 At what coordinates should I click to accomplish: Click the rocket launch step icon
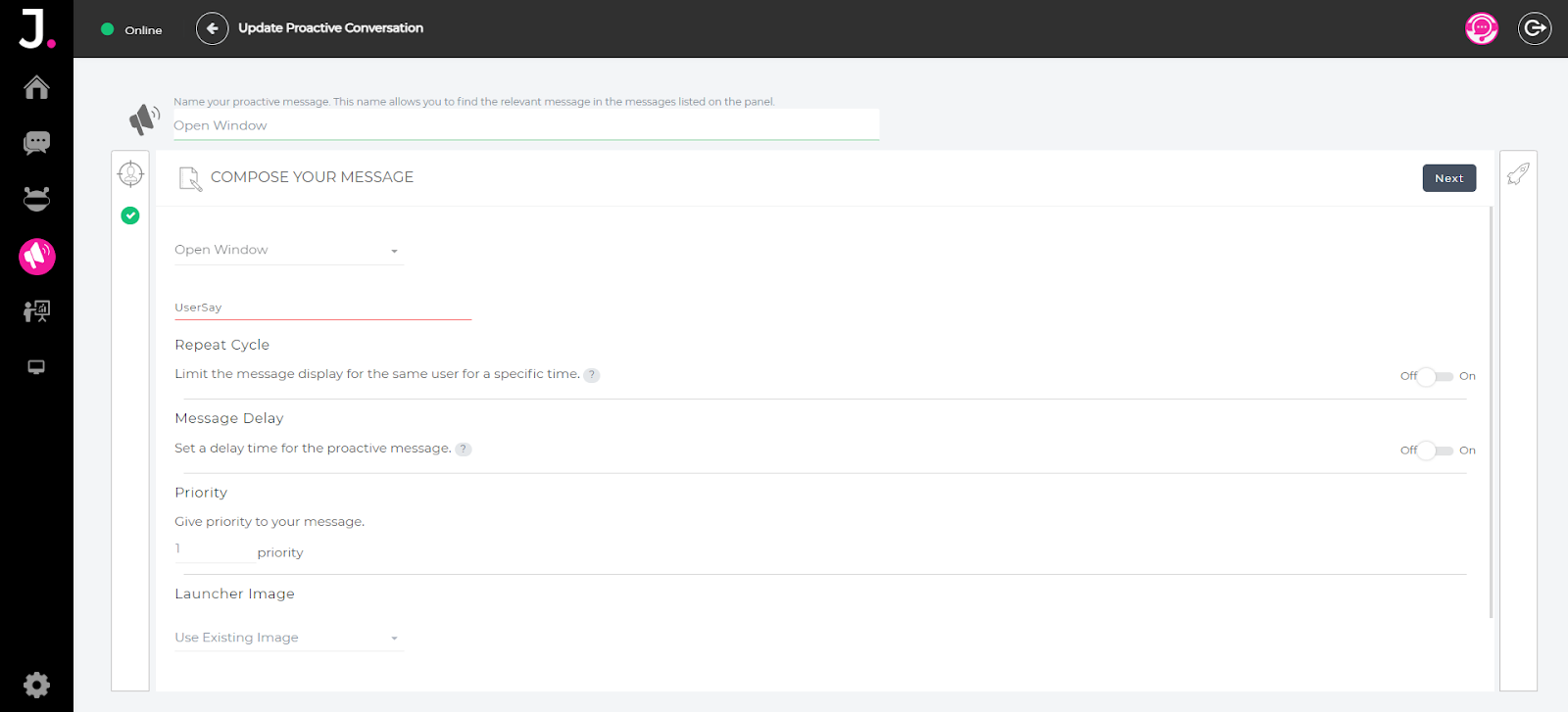pos(1518,174)
